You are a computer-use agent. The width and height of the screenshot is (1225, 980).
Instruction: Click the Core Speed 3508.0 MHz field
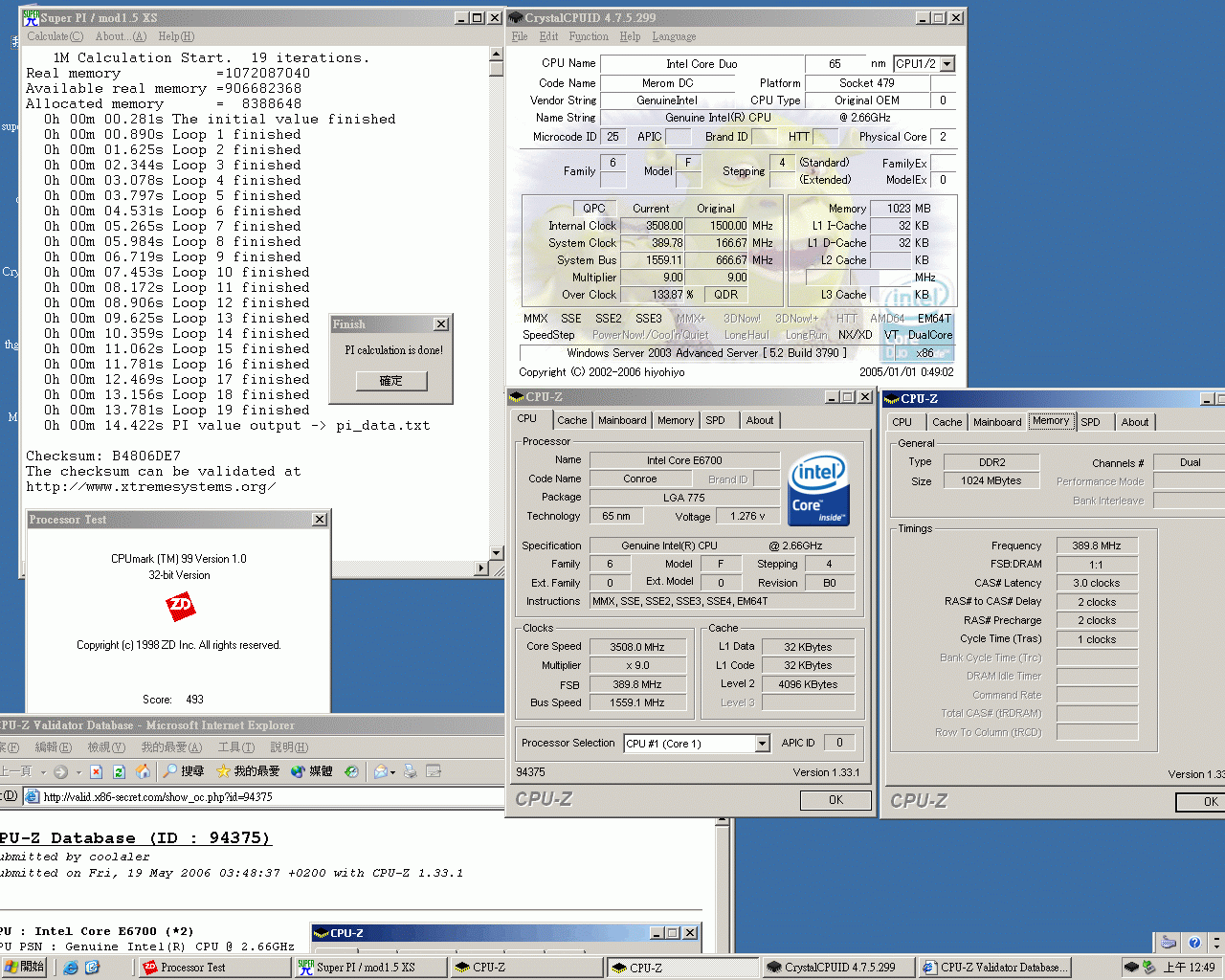[637, 647]
